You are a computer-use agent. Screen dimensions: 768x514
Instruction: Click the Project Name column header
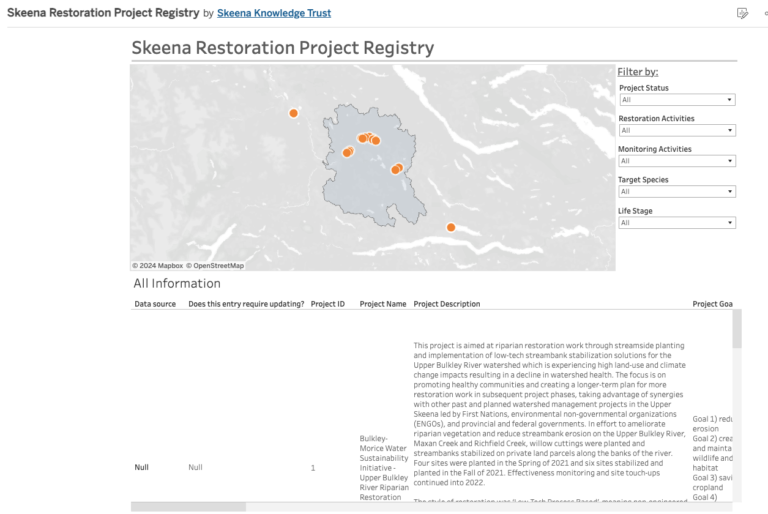click(x=383, y=304)
